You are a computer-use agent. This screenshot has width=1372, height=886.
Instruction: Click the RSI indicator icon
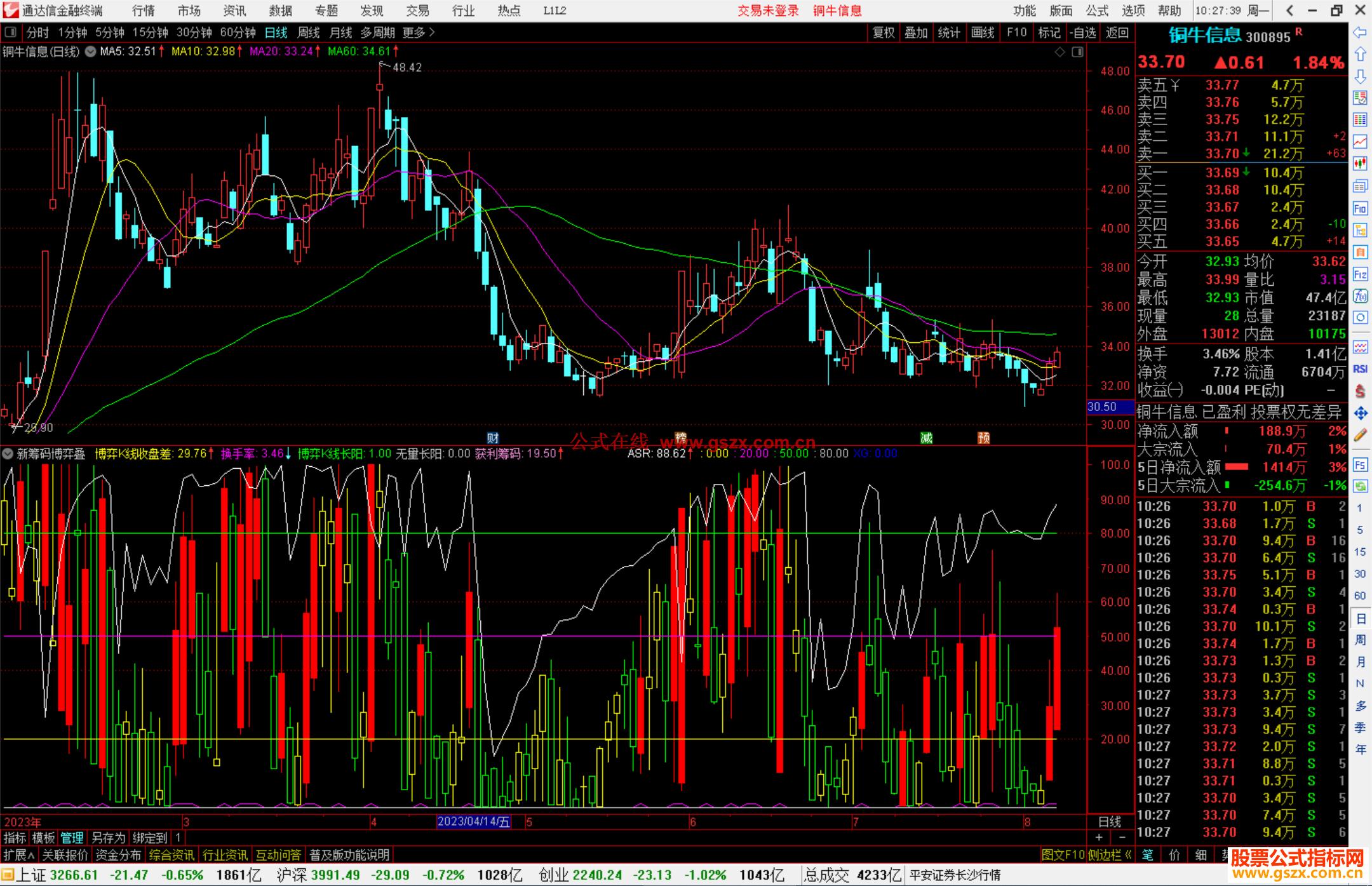1360,369
